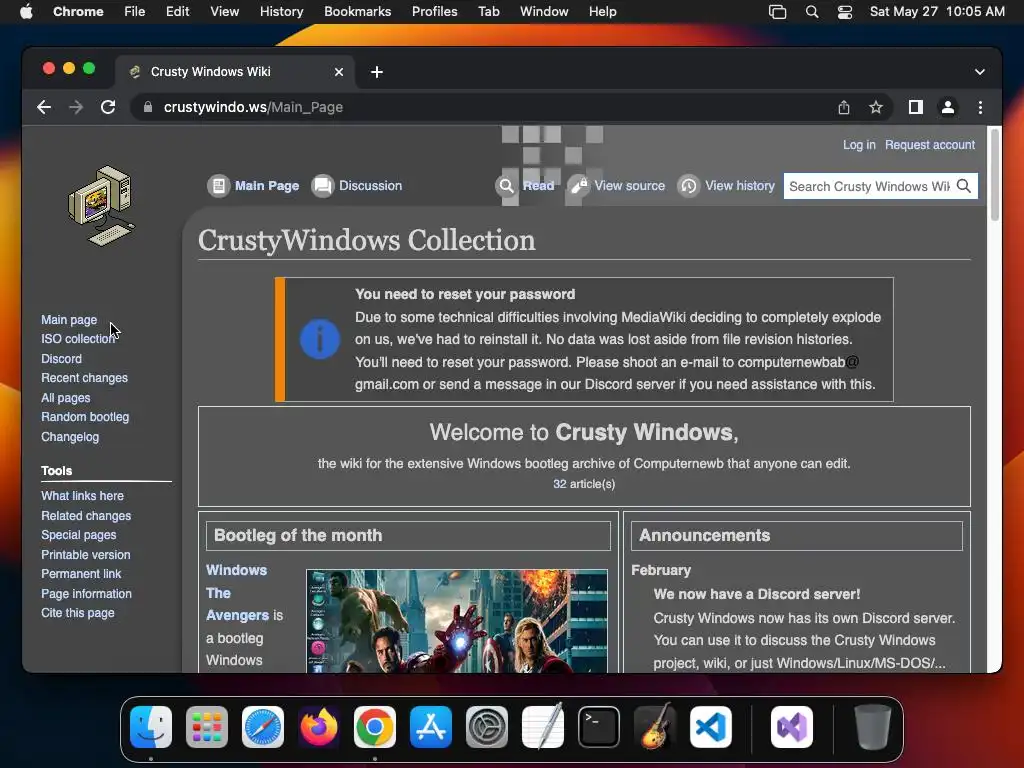Close the Crusty Windows Wiki tab
This screenshot has height=768, width=1024.
(x=339, y=72)
